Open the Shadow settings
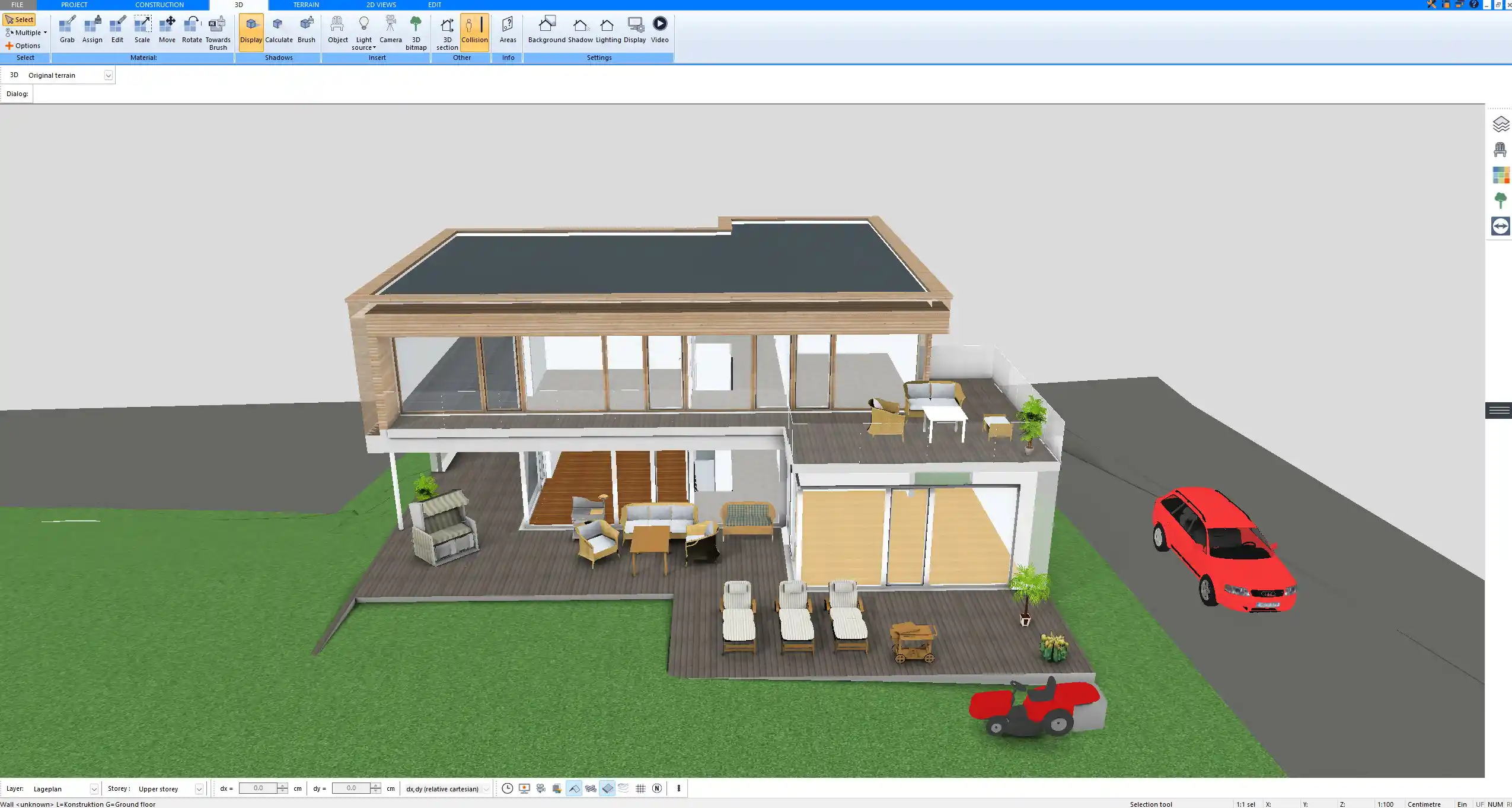 pyautogui.click(x=580, y=28)
